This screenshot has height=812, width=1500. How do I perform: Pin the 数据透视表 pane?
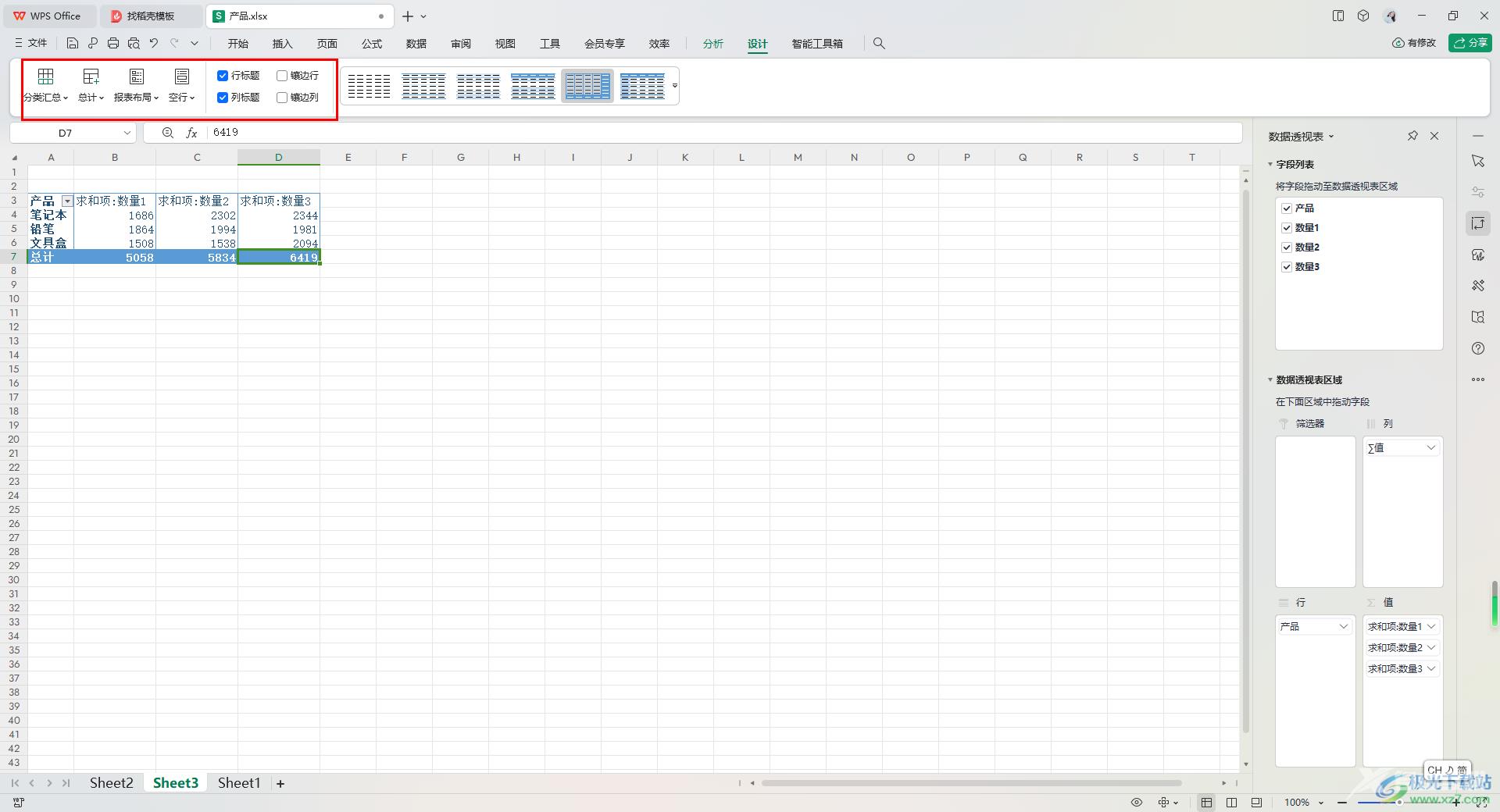pyautogui.click(x=1412, y=136)
